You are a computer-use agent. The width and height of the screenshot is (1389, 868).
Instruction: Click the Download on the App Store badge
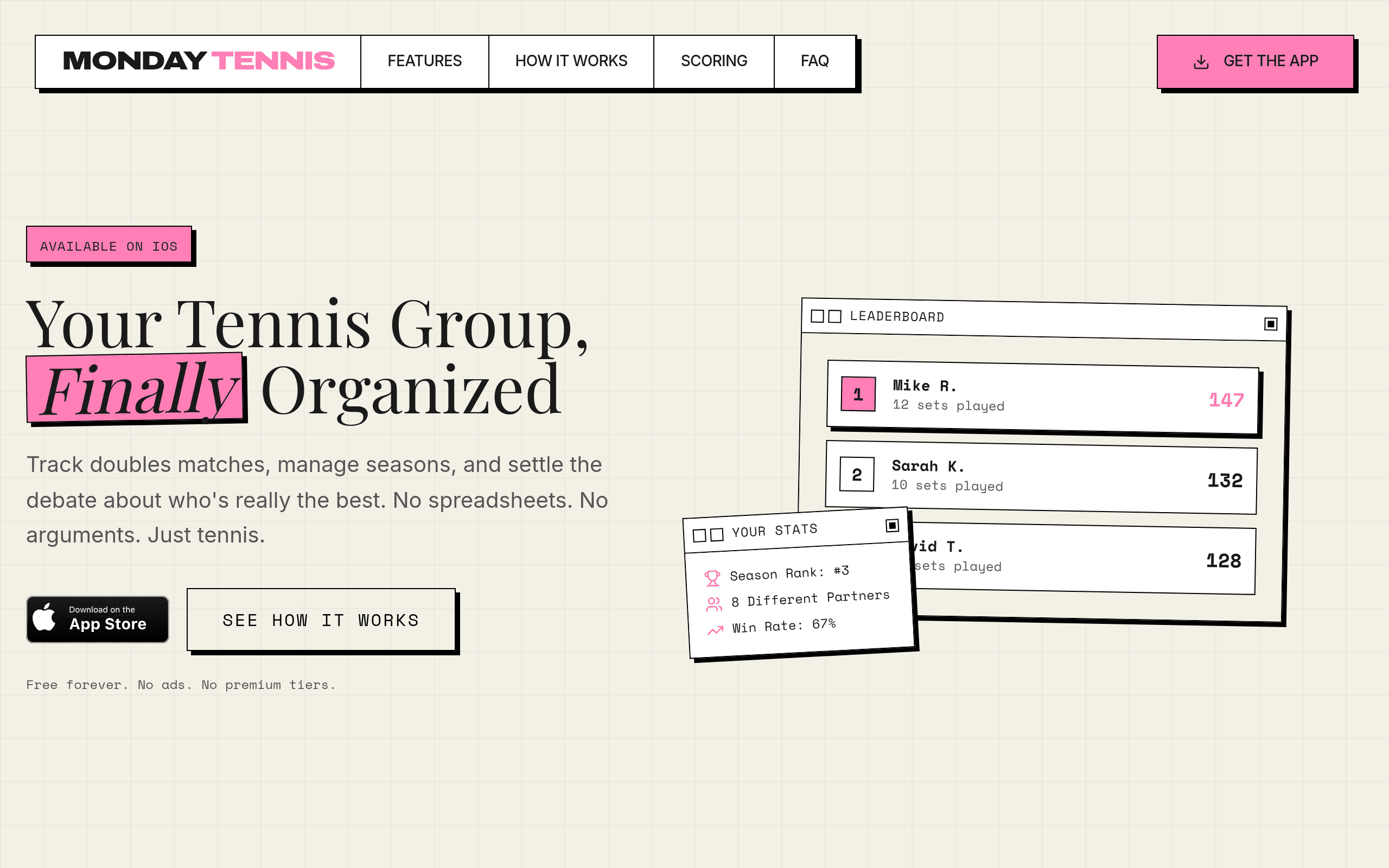coord(98,620)
